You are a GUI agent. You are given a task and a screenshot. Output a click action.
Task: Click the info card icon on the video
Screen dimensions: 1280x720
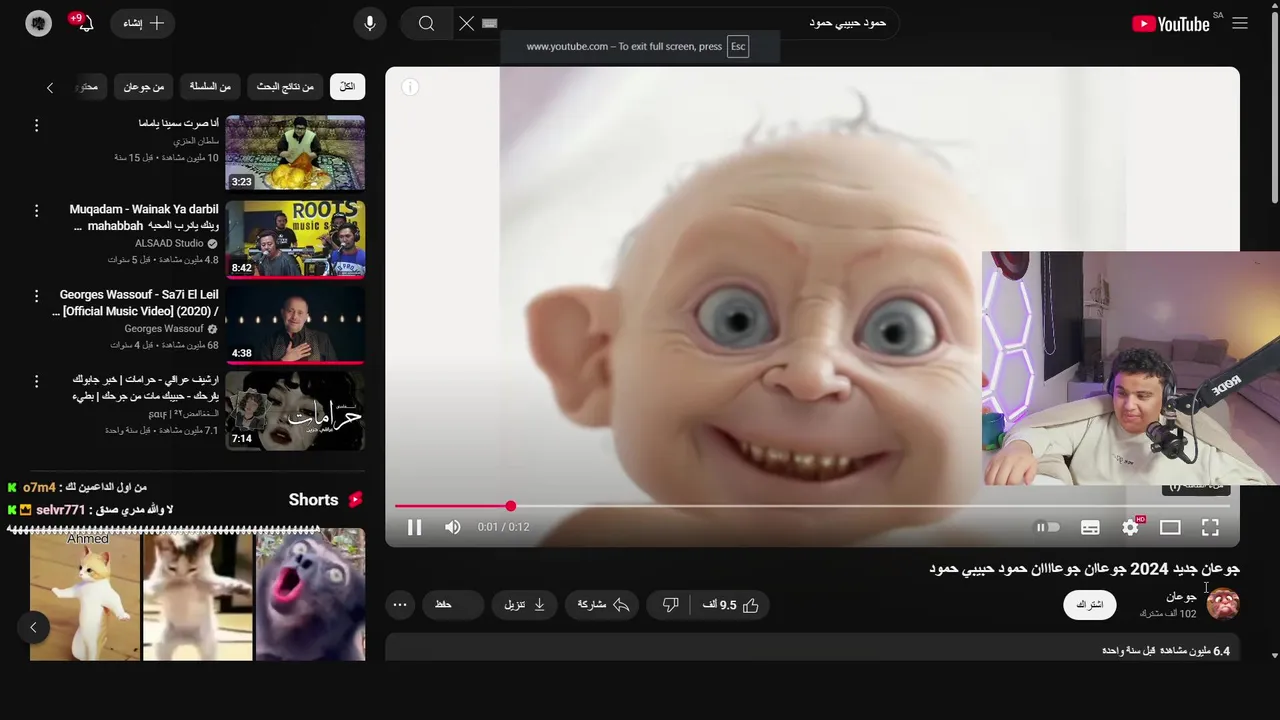[x=410, y=87]
